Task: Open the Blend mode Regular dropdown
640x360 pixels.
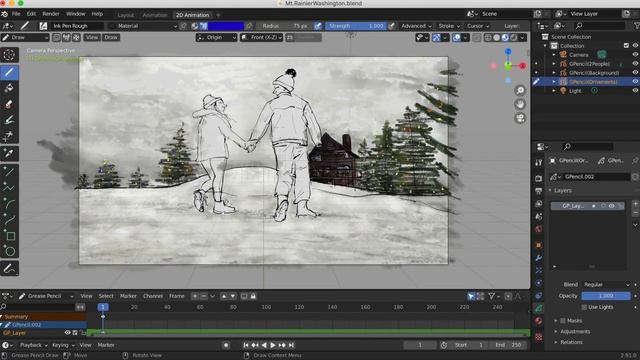Action: [607, 284]
